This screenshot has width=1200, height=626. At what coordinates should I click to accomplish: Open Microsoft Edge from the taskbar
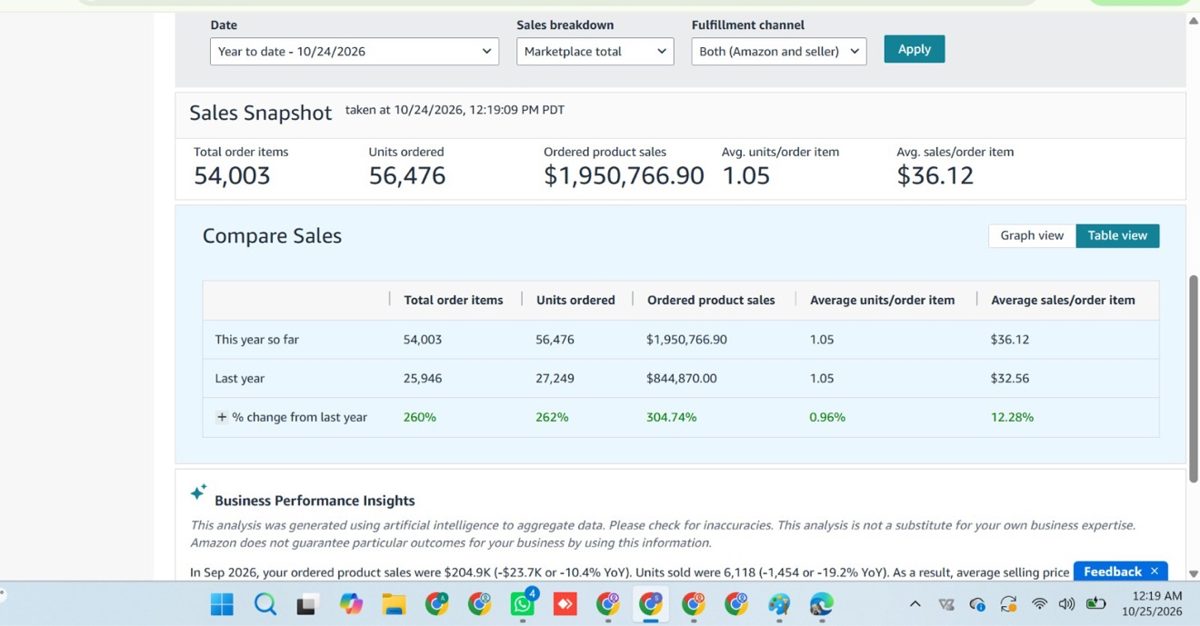(x=822, y=604)
